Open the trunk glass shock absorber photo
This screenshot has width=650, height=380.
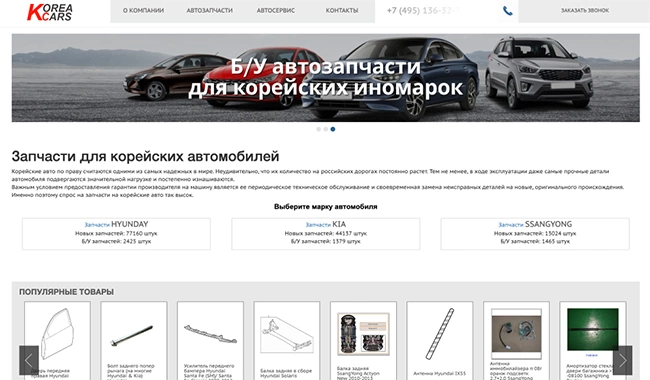coord(592,330)
